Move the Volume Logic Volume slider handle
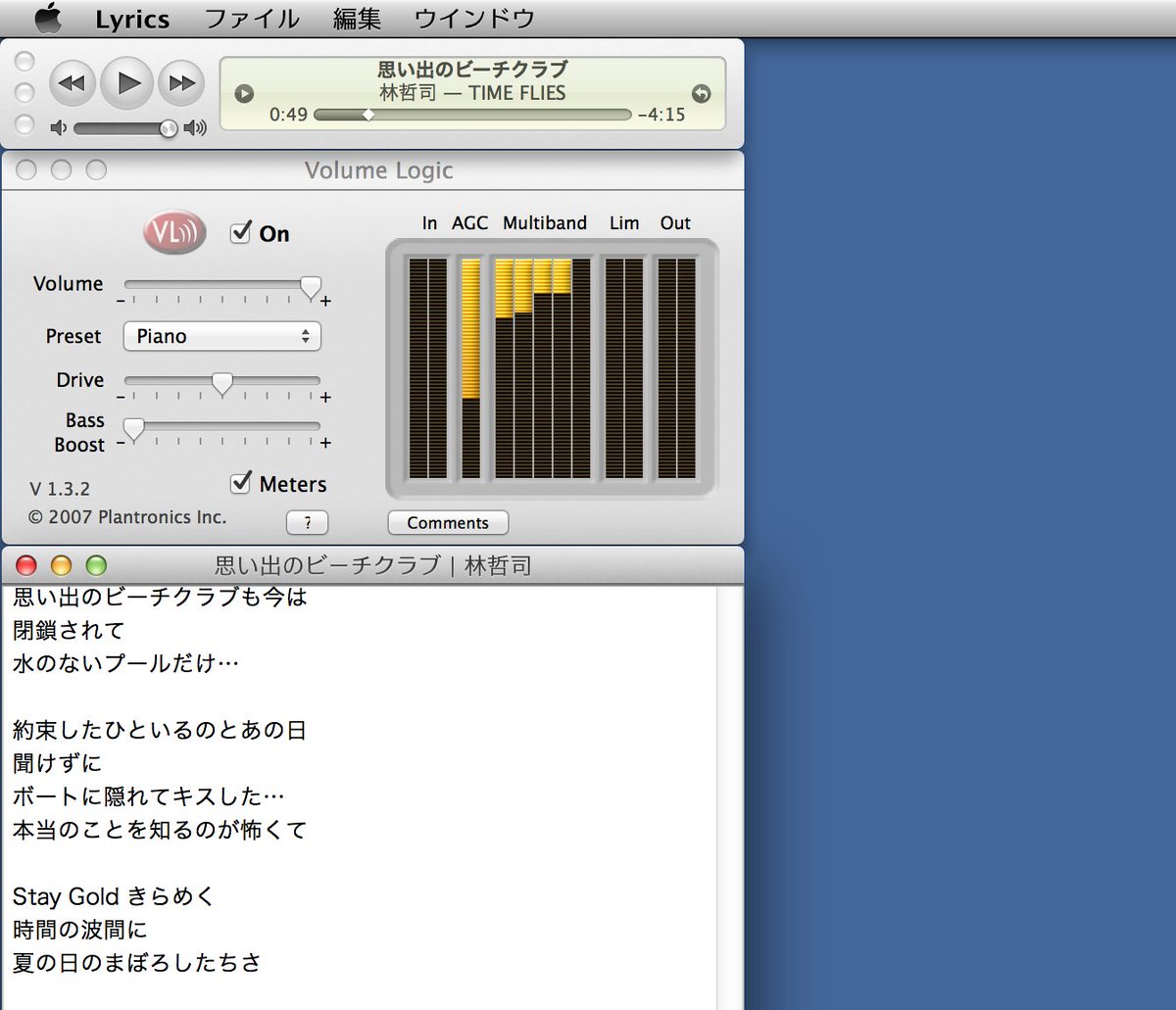 [x=311, y=287]
